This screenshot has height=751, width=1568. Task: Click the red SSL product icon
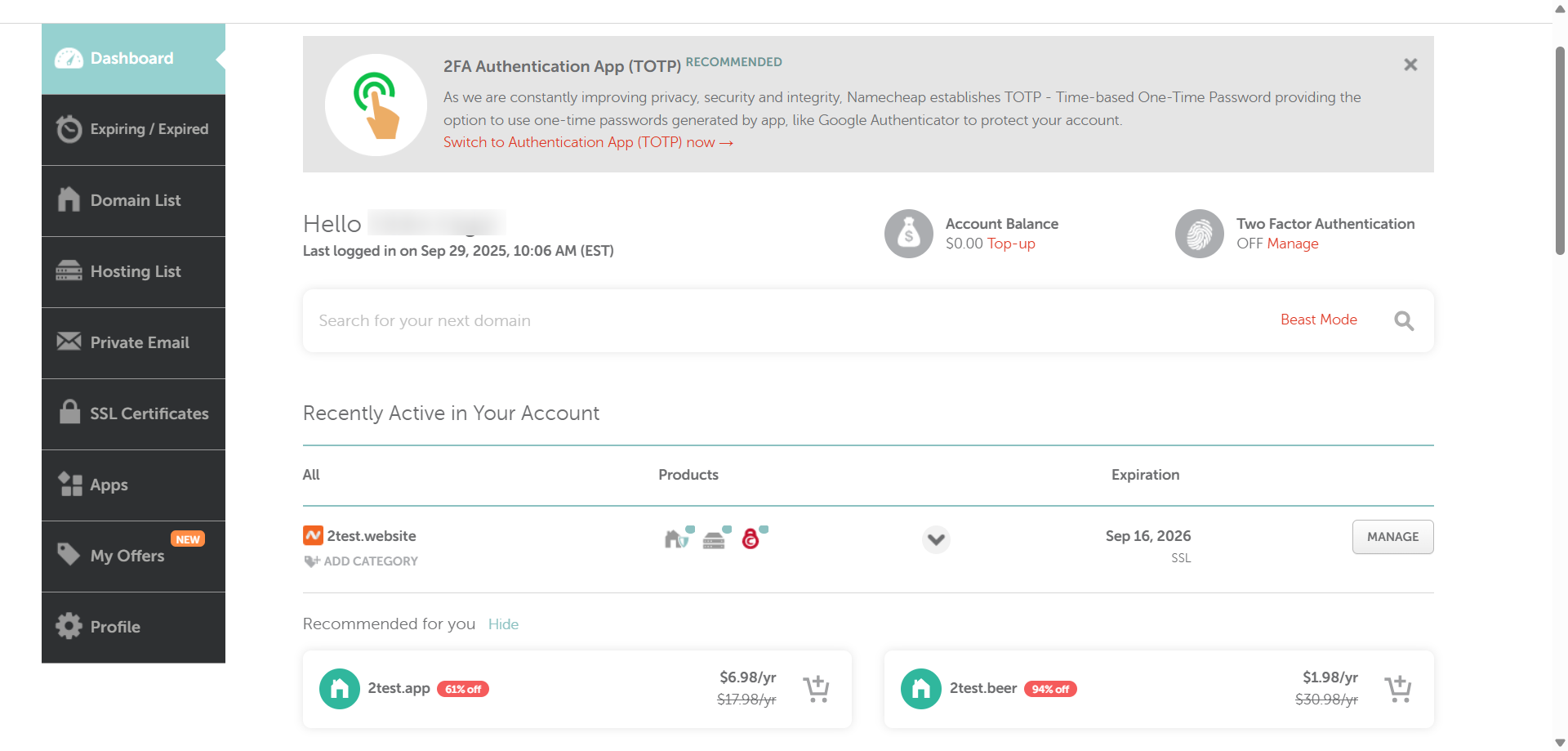753,538
